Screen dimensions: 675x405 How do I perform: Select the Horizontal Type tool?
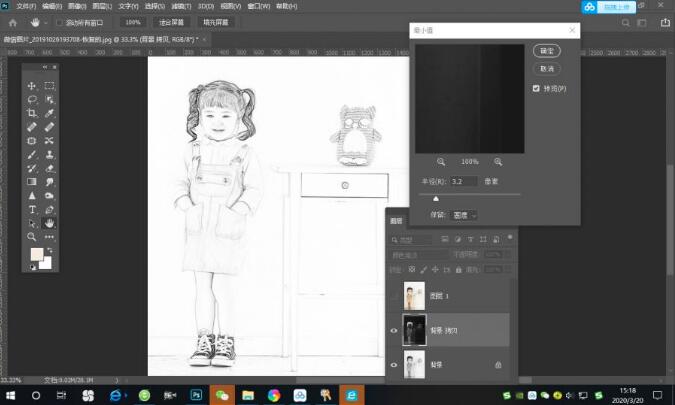[32, 210]
